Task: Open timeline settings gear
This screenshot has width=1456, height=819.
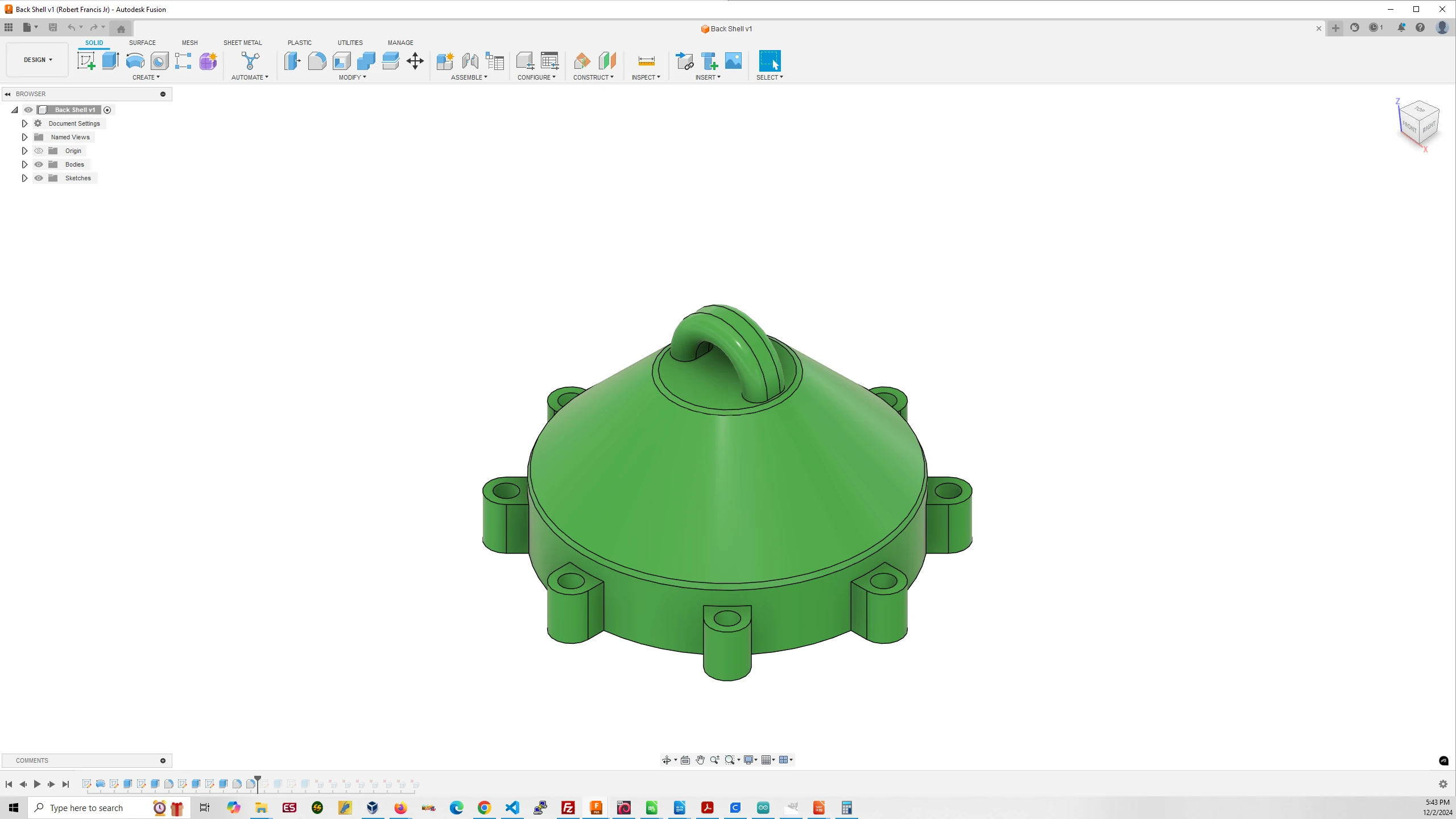Action: point(1443,784)
